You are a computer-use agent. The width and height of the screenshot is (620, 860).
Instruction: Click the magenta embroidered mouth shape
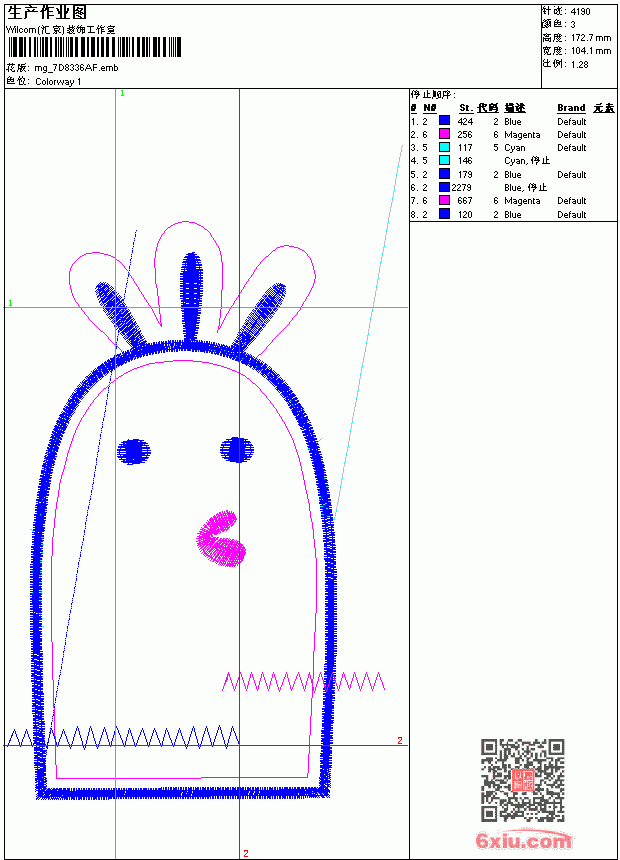[221, 539]
